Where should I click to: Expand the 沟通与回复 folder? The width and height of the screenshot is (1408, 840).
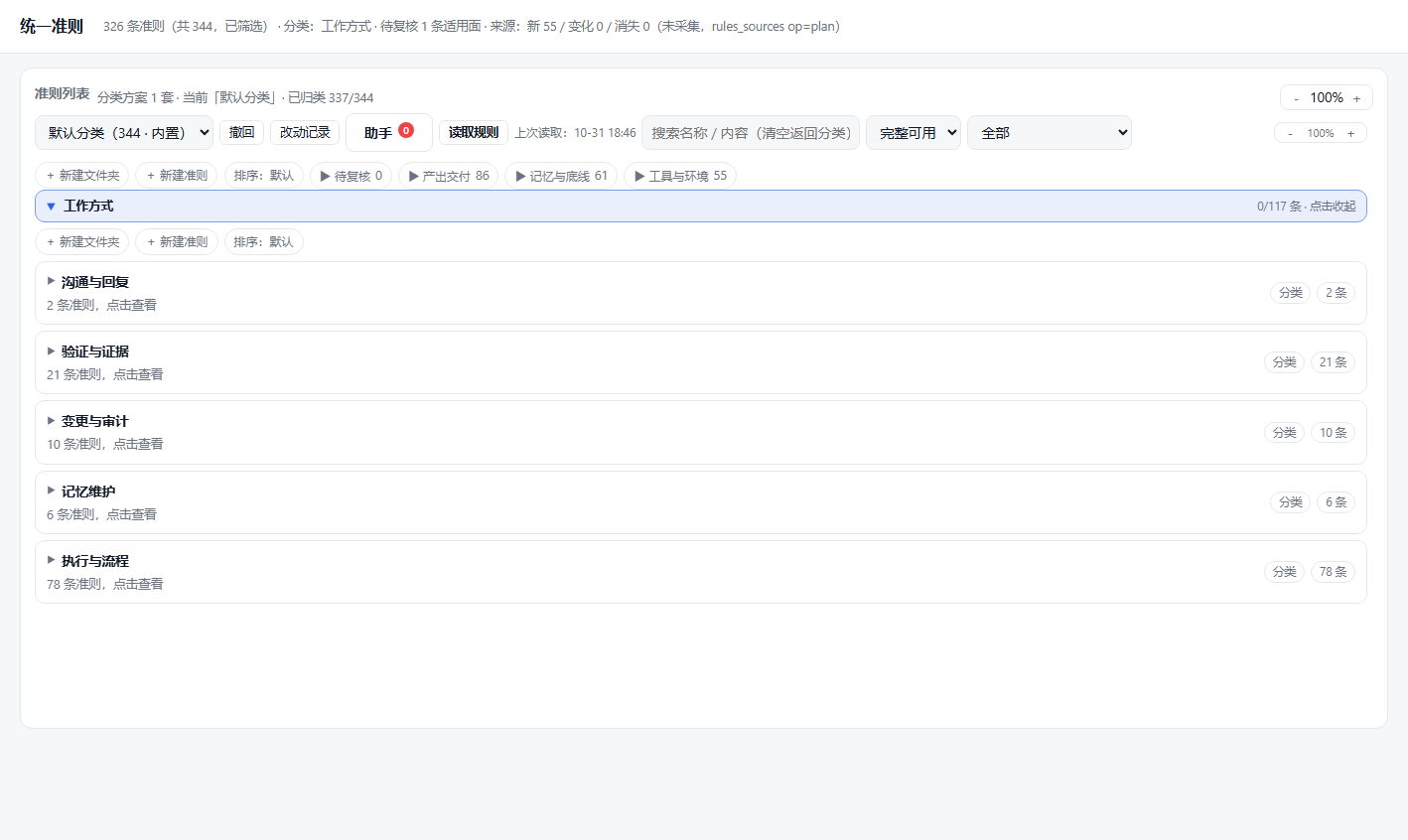[x=701, y=293]
